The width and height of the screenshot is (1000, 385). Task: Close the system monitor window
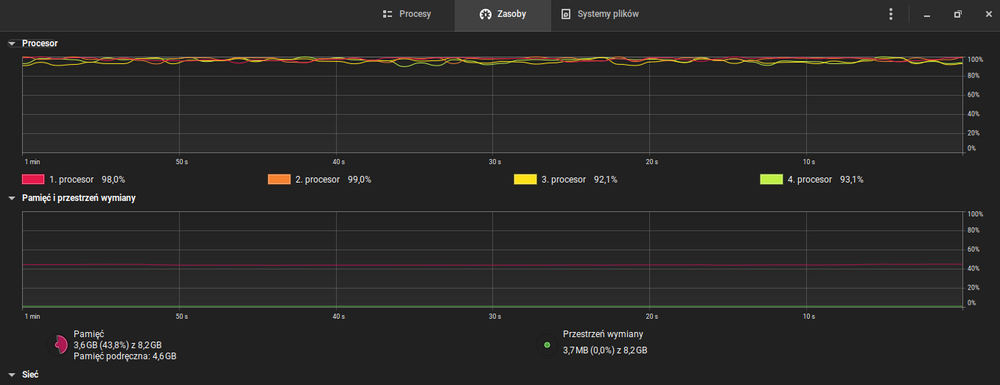click(x=988, y=15)
